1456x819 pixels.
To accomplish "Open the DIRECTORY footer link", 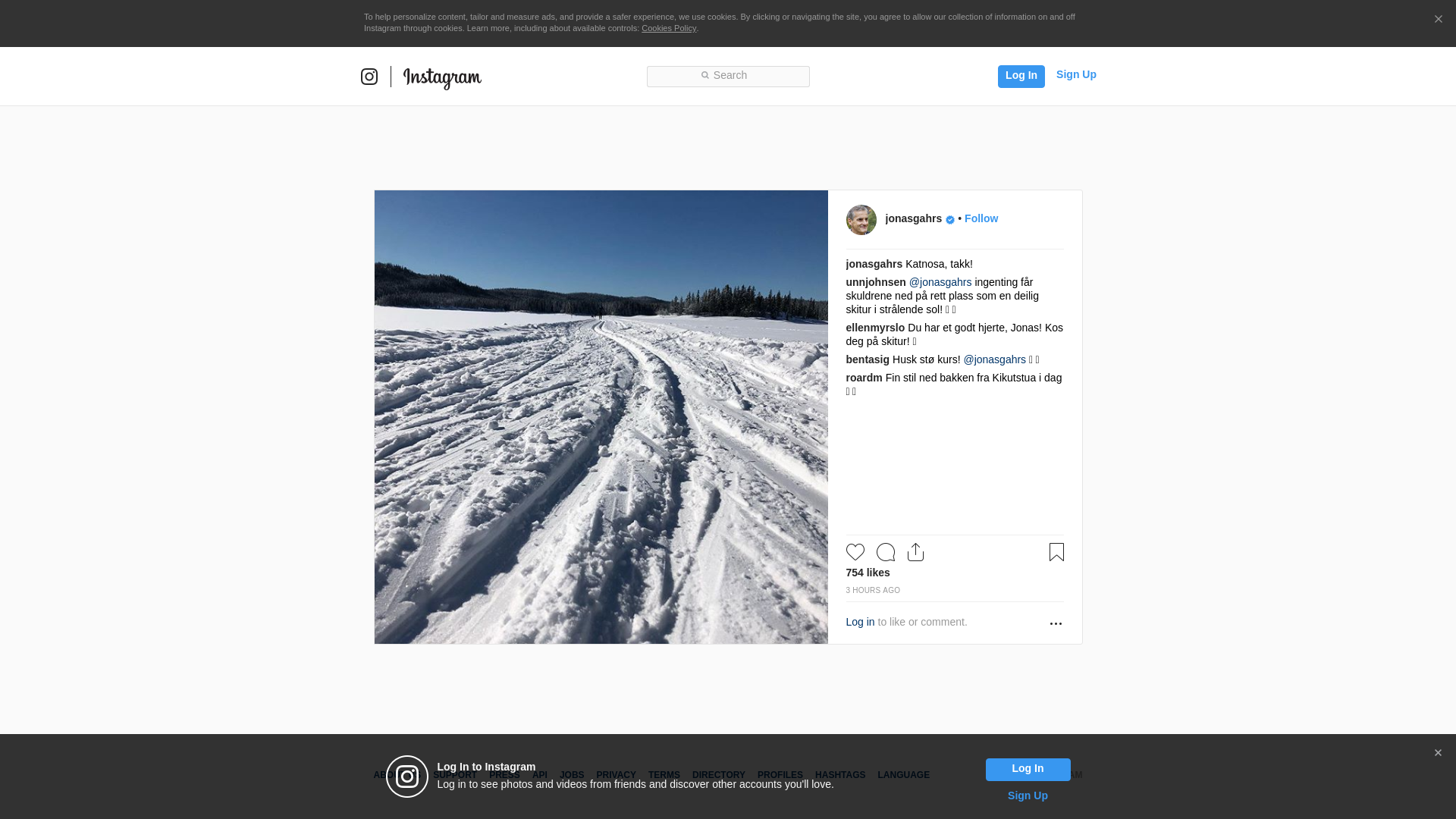I will coord(718,775).
